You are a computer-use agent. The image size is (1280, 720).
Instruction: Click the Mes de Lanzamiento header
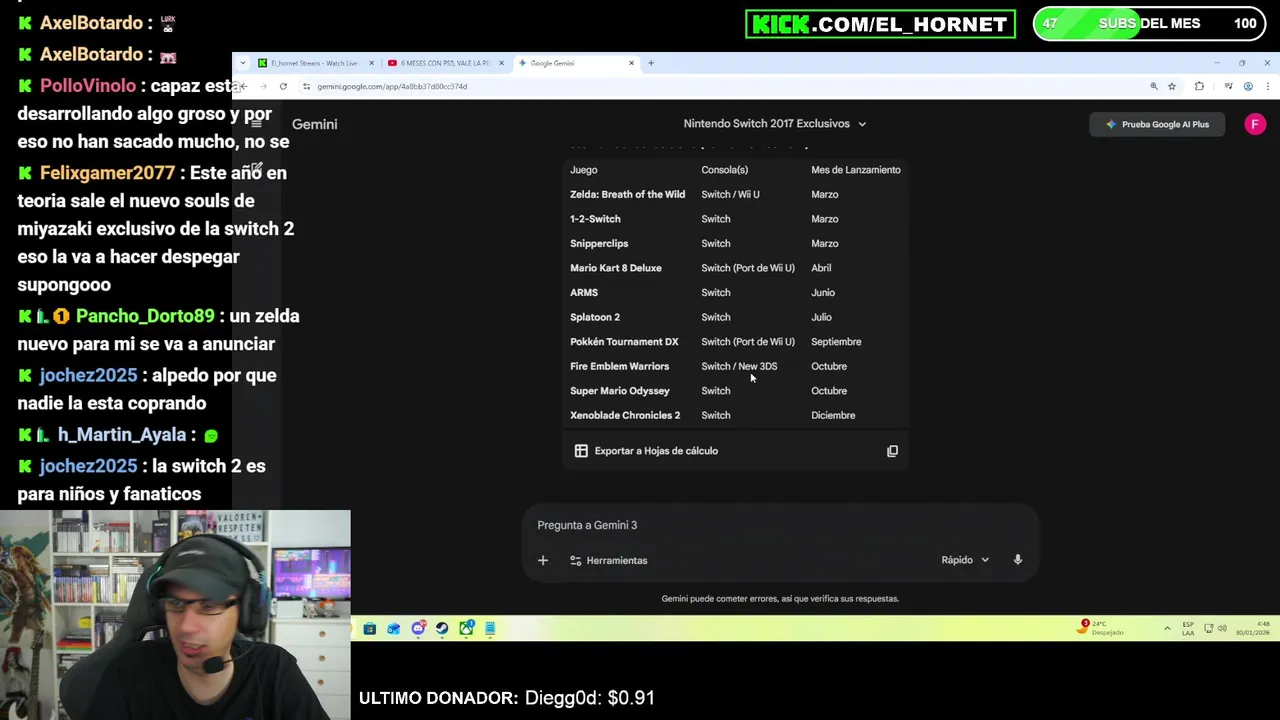(856, 170)
